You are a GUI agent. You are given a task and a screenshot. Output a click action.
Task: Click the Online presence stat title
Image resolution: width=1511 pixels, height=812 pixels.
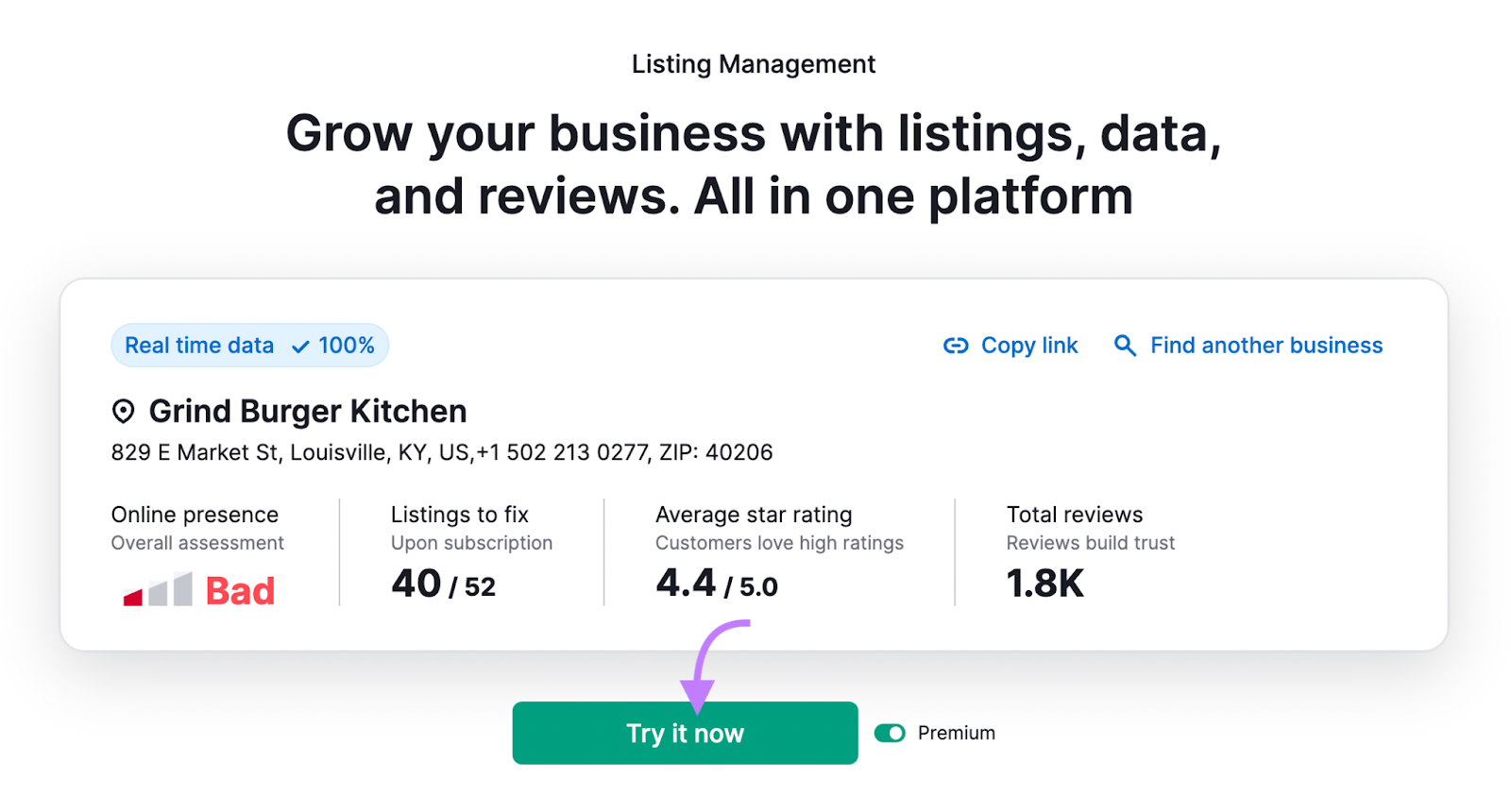pos(195,515)
